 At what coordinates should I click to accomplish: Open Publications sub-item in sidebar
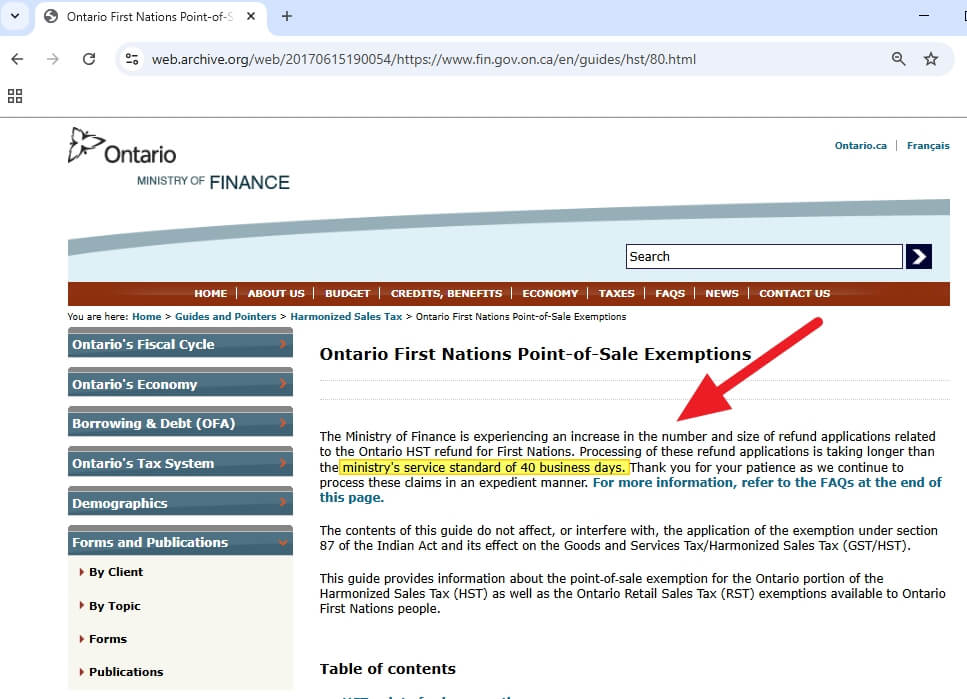point(126,672)
